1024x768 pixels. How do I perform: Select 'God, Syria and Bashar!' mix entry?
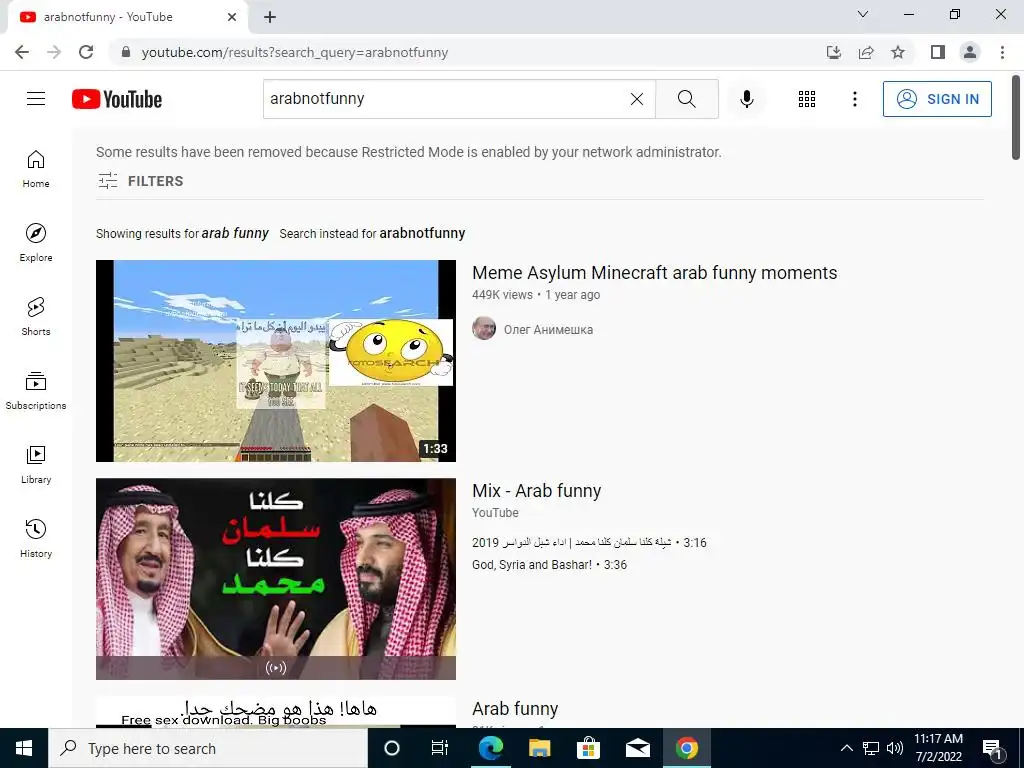coord(549,564)
